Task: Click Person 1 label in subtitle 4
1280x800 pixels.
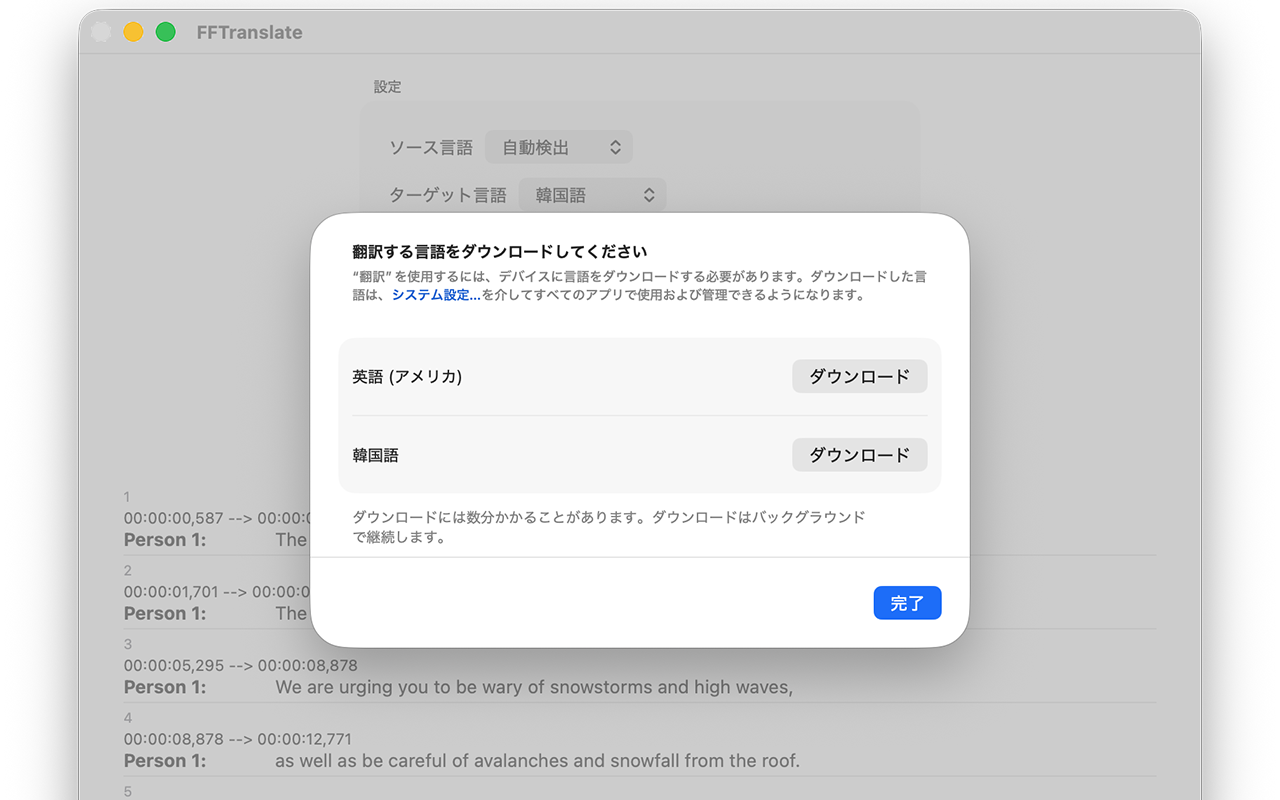Action: (x=165, y=761)
